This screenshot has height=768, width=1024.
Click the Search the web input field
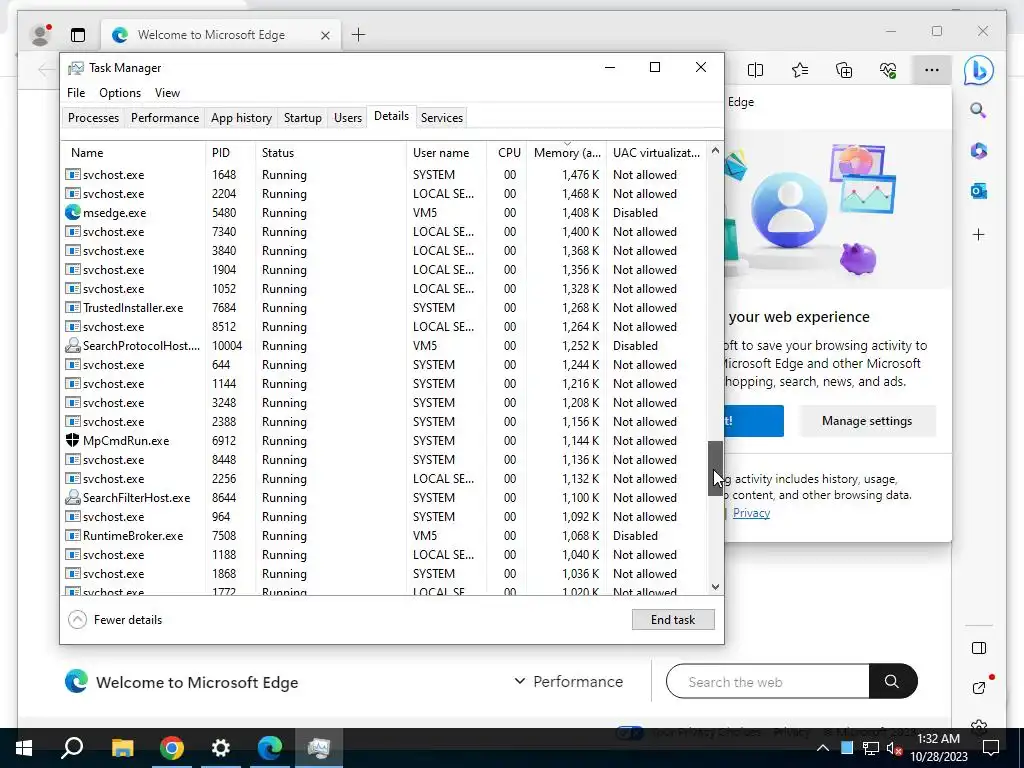(x=768, y=682)
